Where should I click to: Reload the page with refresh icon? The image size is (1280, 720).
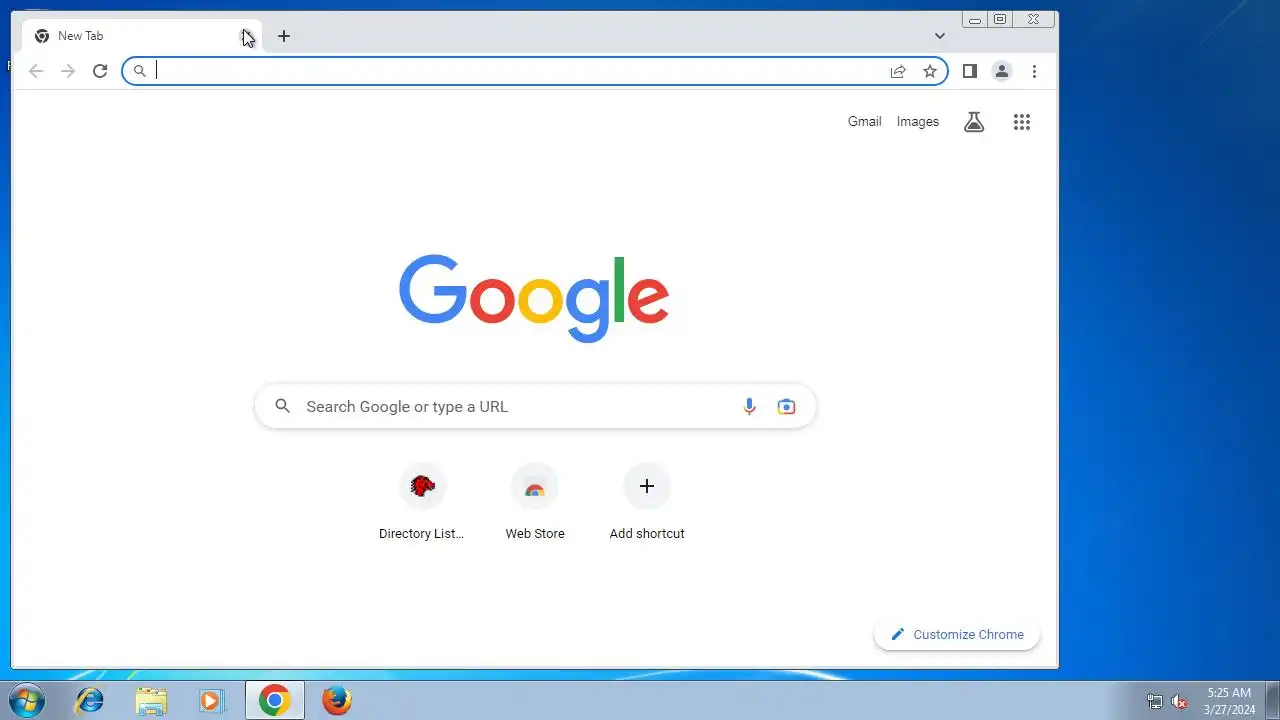(100, 71)
